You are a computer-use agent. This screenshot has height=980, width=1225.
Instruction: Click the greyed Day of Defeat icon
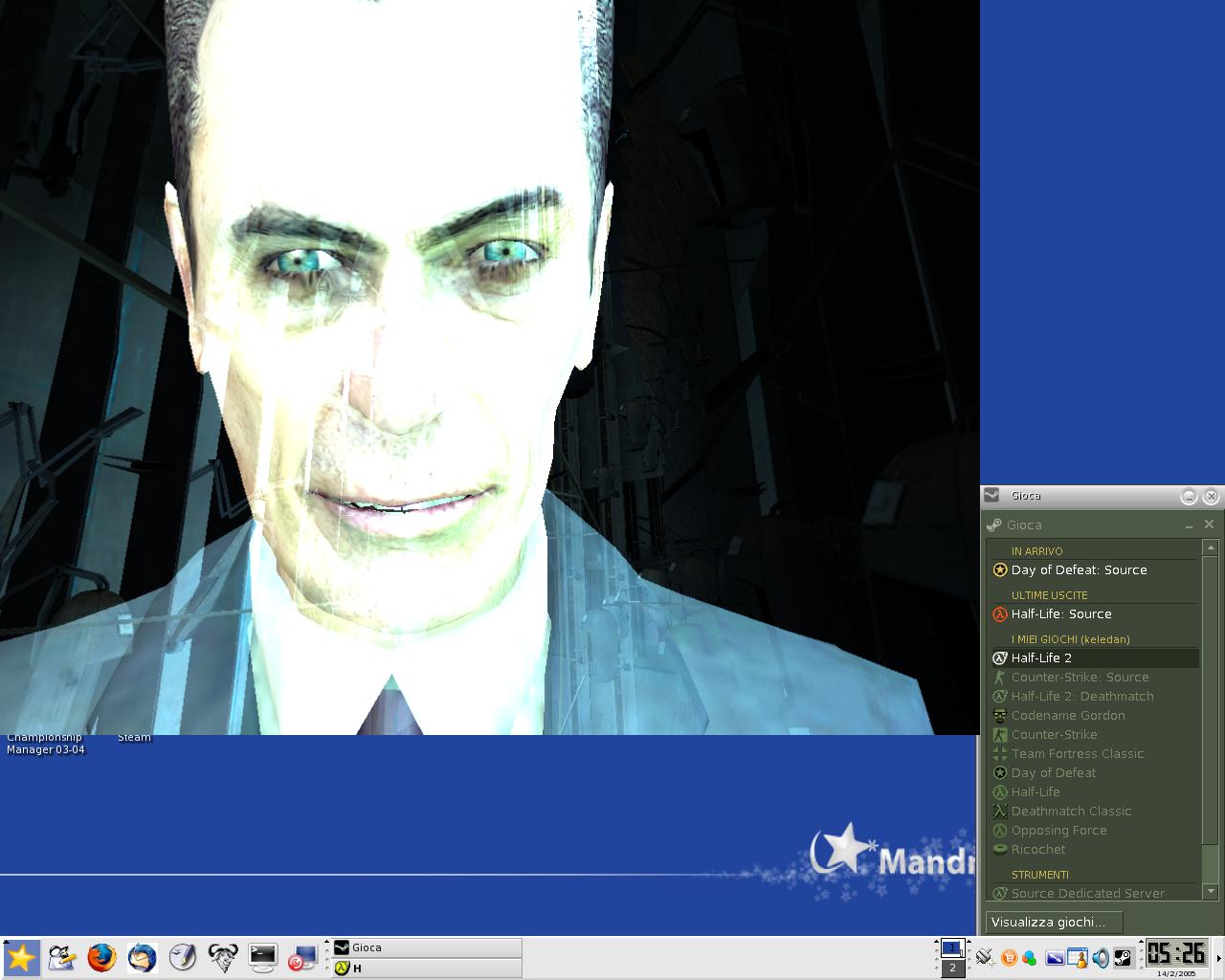pos(1000,772)
